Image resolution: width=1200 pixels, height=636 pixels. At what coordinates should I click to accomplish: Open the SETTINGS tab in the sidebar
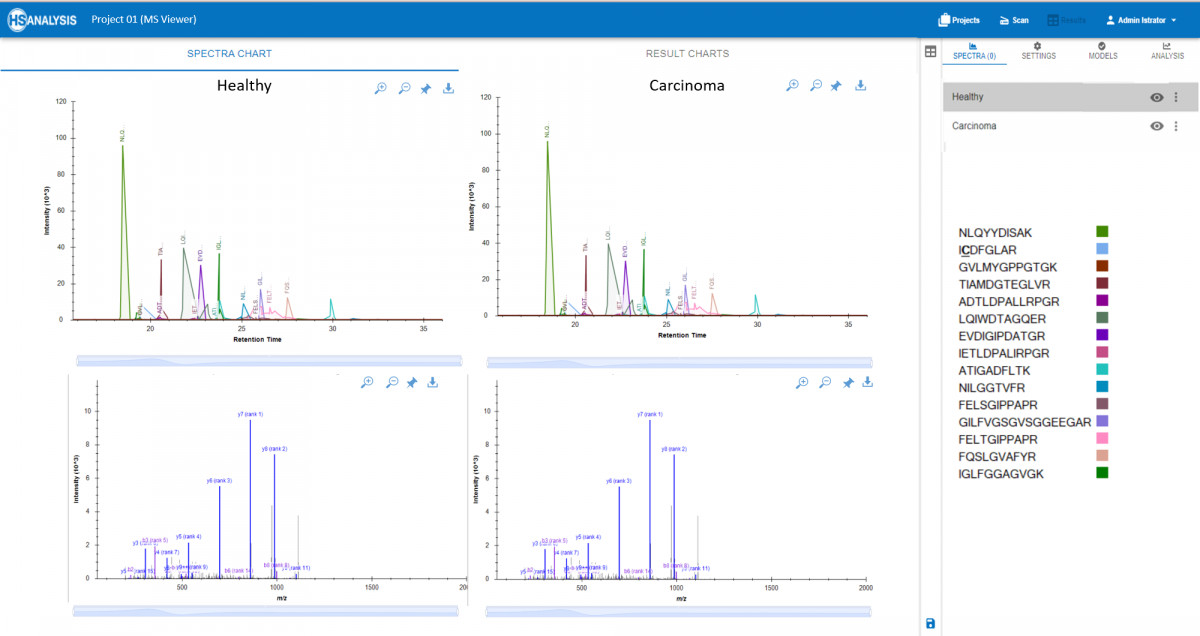click(x=1038, y=51)
